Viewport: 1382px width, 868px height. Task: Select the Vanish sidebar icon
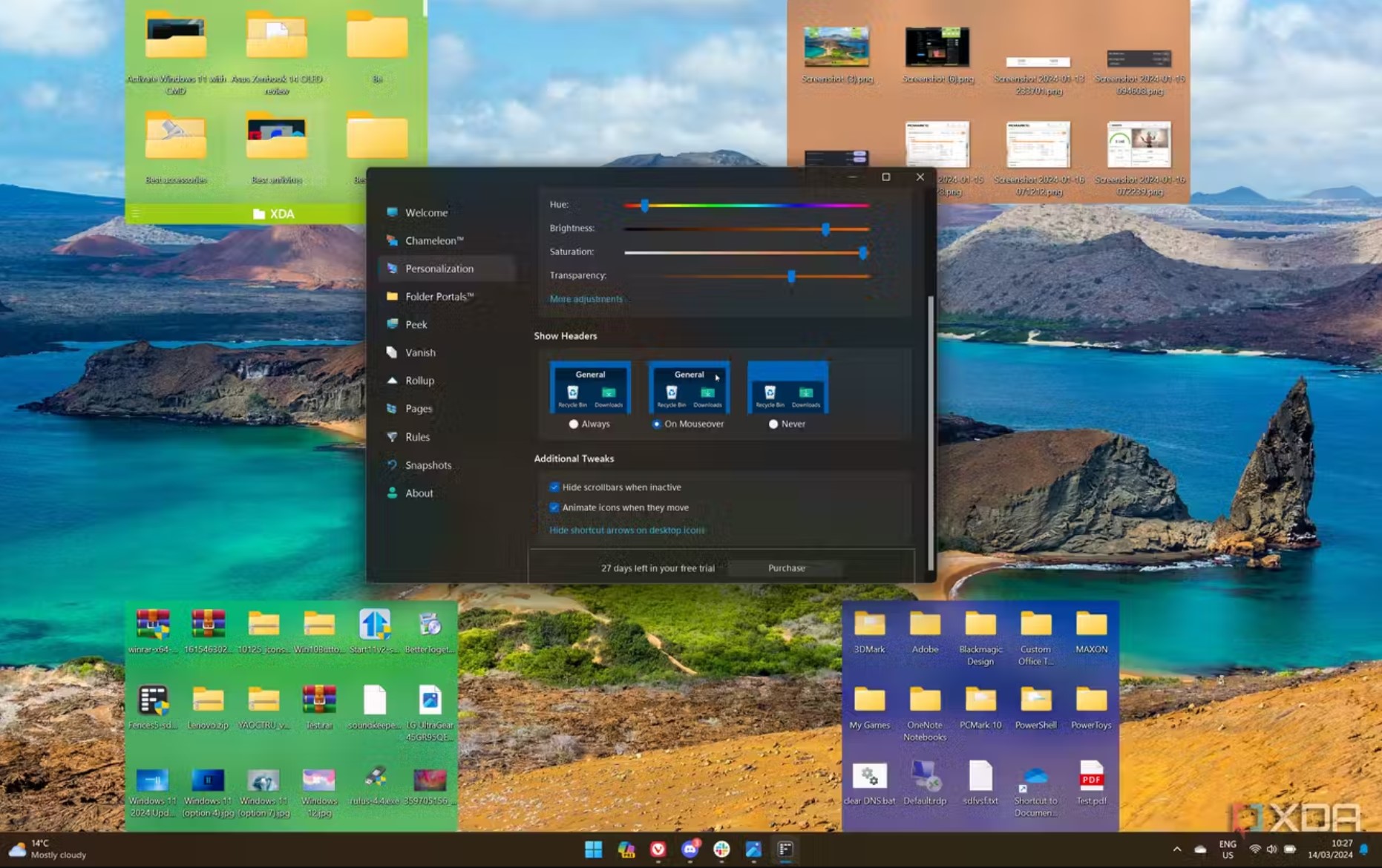point(393,352)
